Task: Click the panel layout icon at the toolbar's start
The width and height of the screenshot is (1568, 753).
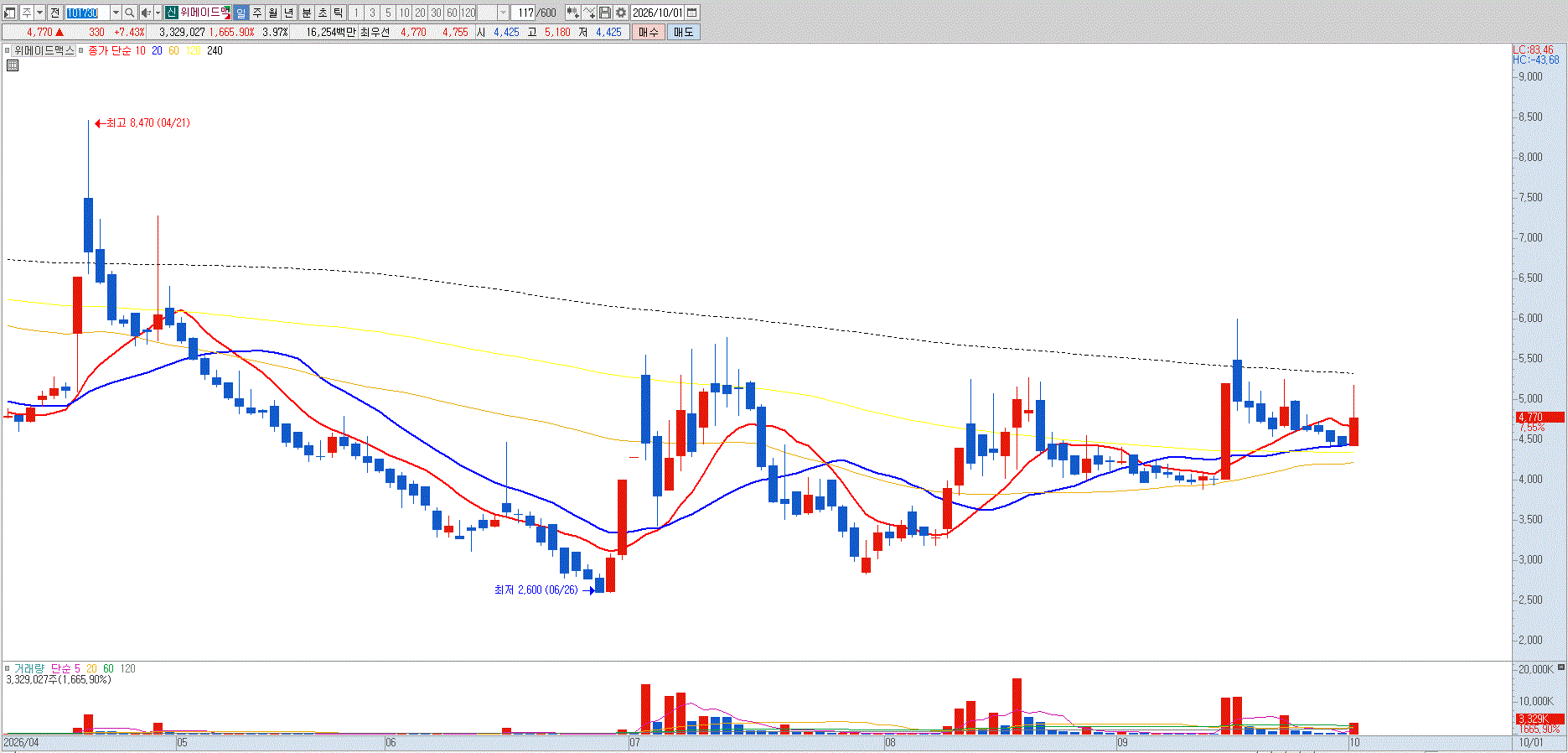Action: 10,13
